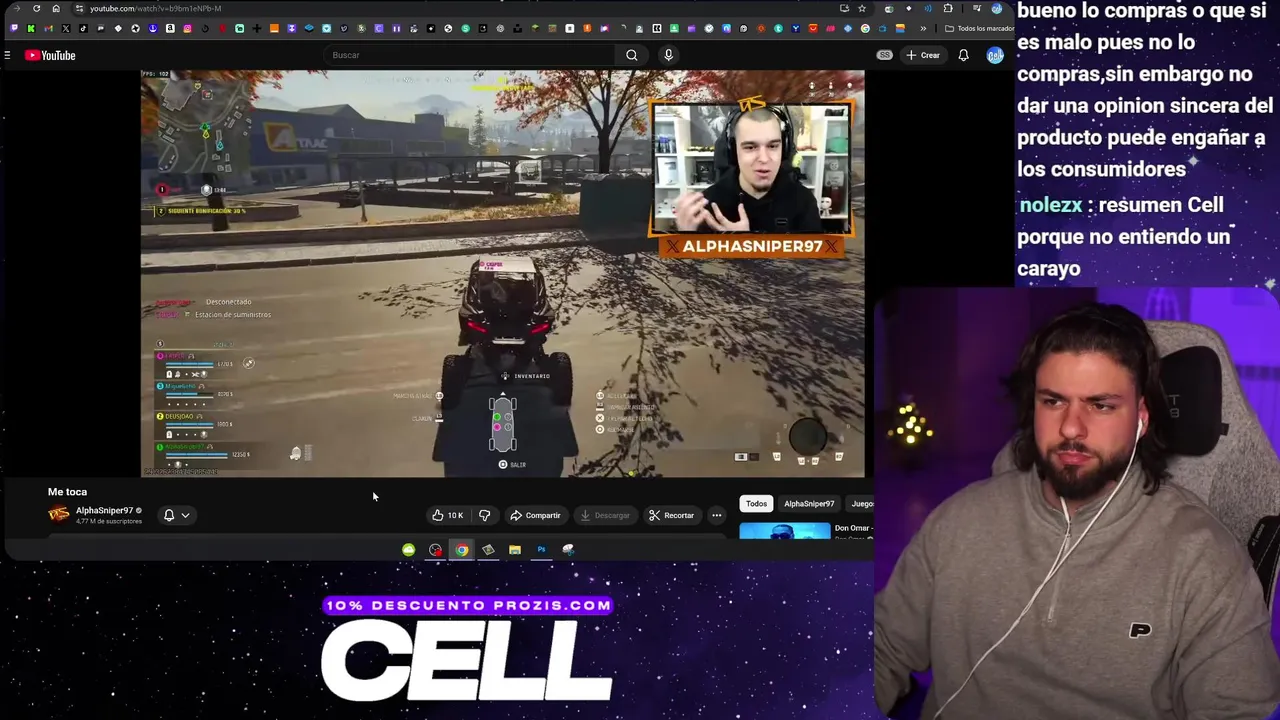This screenshot has height=720, width=1280.
Task: Go to the YouTube home logo
Action: pyautogui.click(x=50, y=55)
